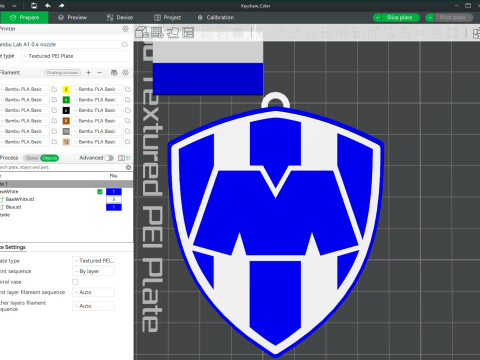
Task: Change Blue.stl blue filament cell
Action: pyautogui.click(x=114, y=207)
